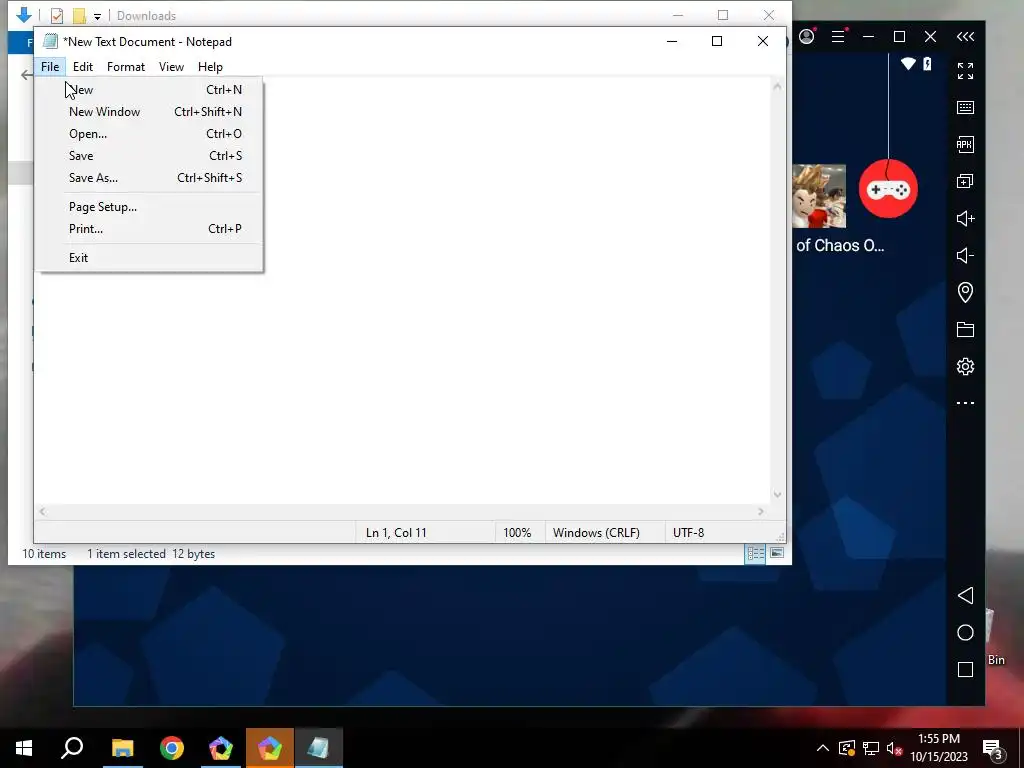Click the 'Windows (CRLF)' status entry
The height and width of the screenshot is (768, 1024).
pyautogui.click(x=596, y=533)
